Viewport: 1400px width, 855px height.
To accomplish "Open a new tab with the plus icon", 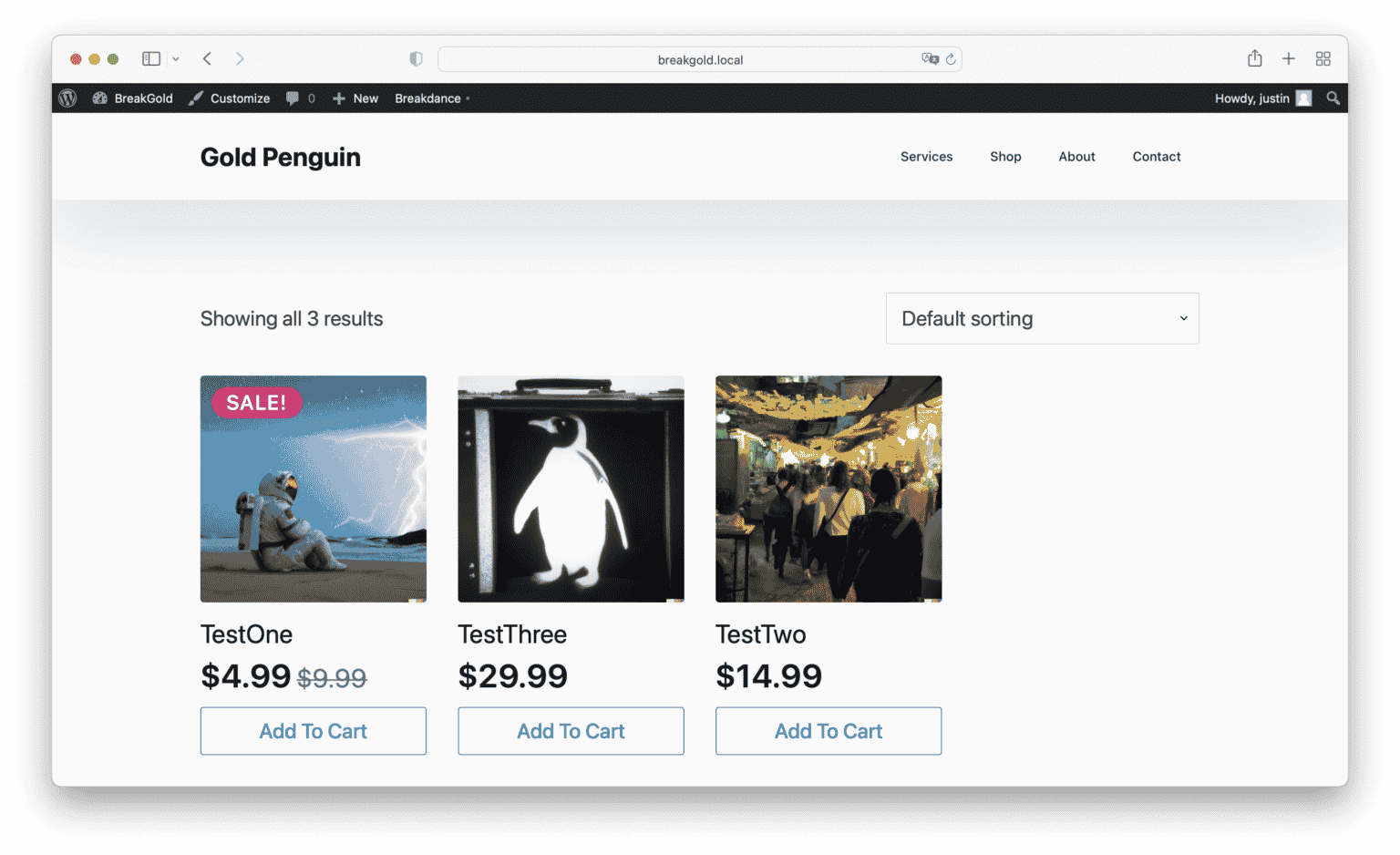I will click(1289, 58).
